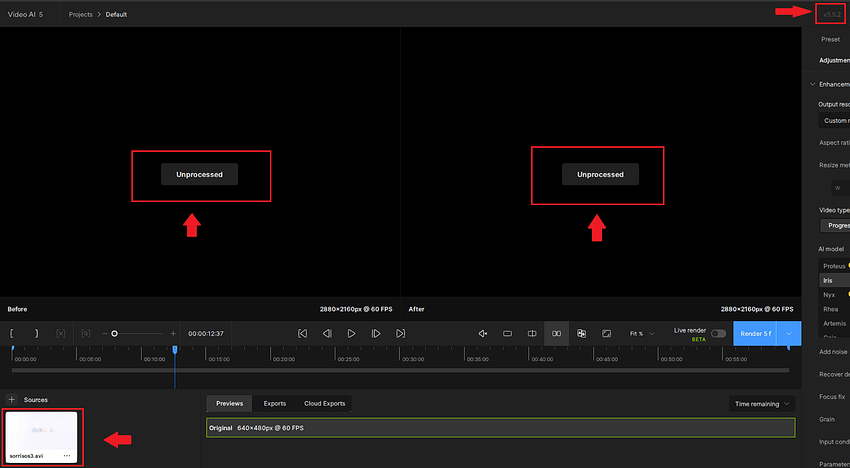The height and width of the screenshot is (468, 850).
Task: Select the side-by-side comparison view icon
Action: (x=557, y=333)
